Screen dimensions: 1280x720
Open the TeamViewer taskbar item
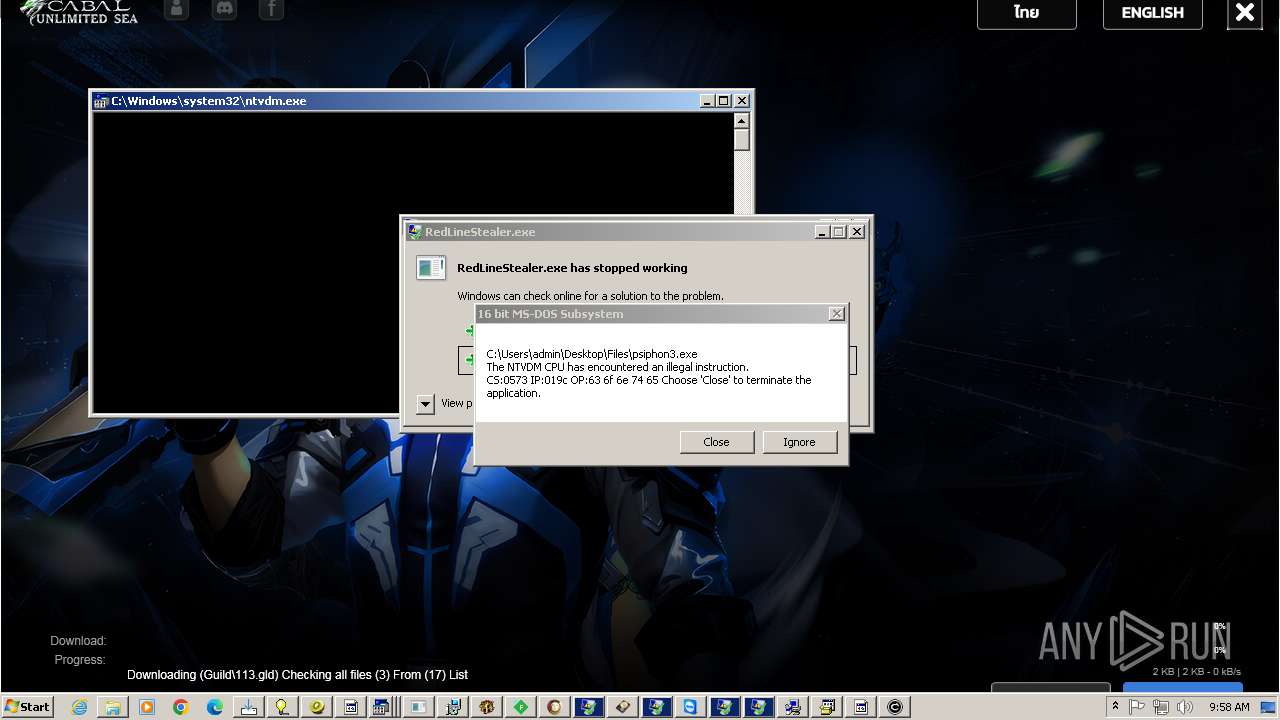point(690,707)
